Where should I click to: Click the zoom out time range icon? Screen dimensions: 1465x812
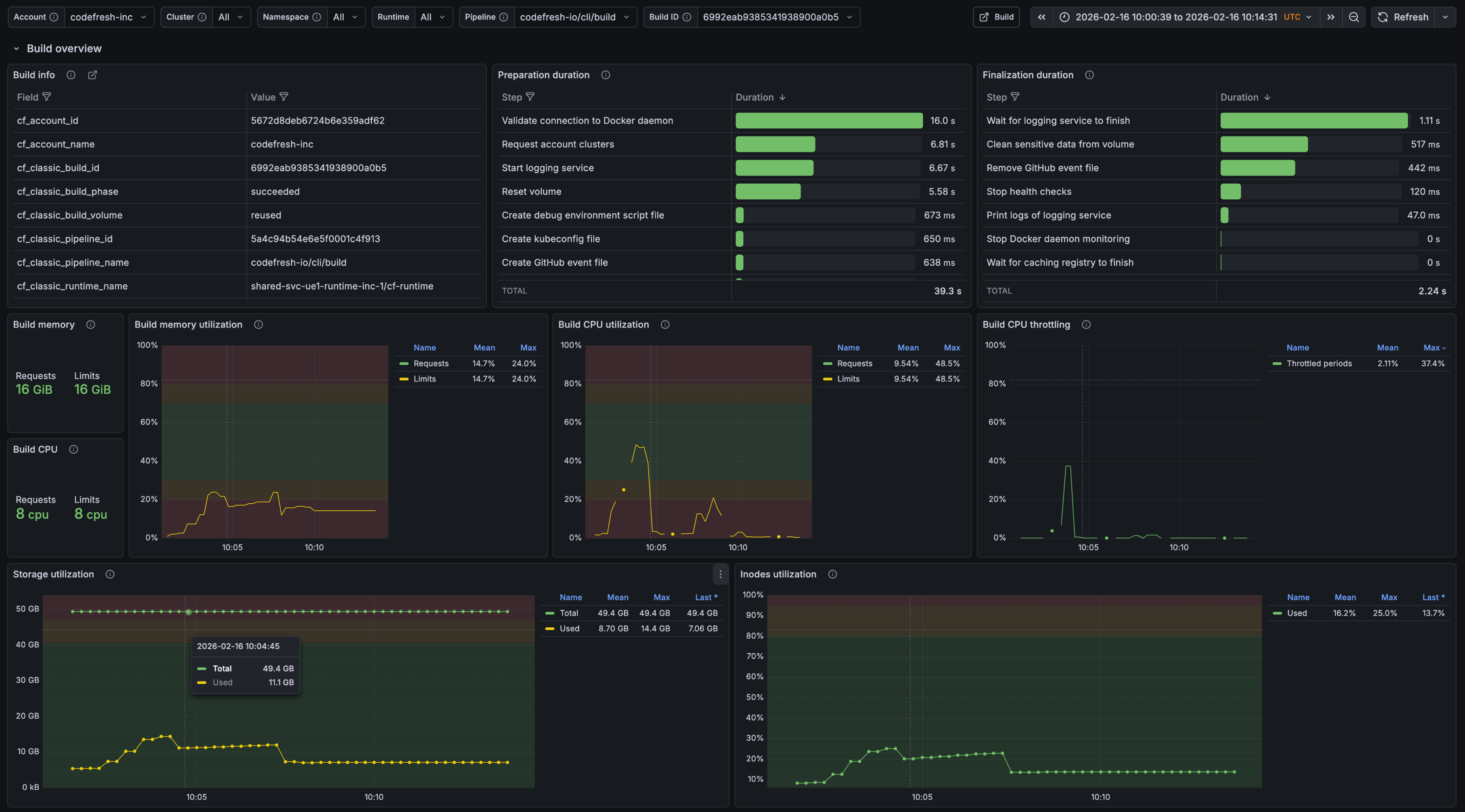click(1354, 17)
